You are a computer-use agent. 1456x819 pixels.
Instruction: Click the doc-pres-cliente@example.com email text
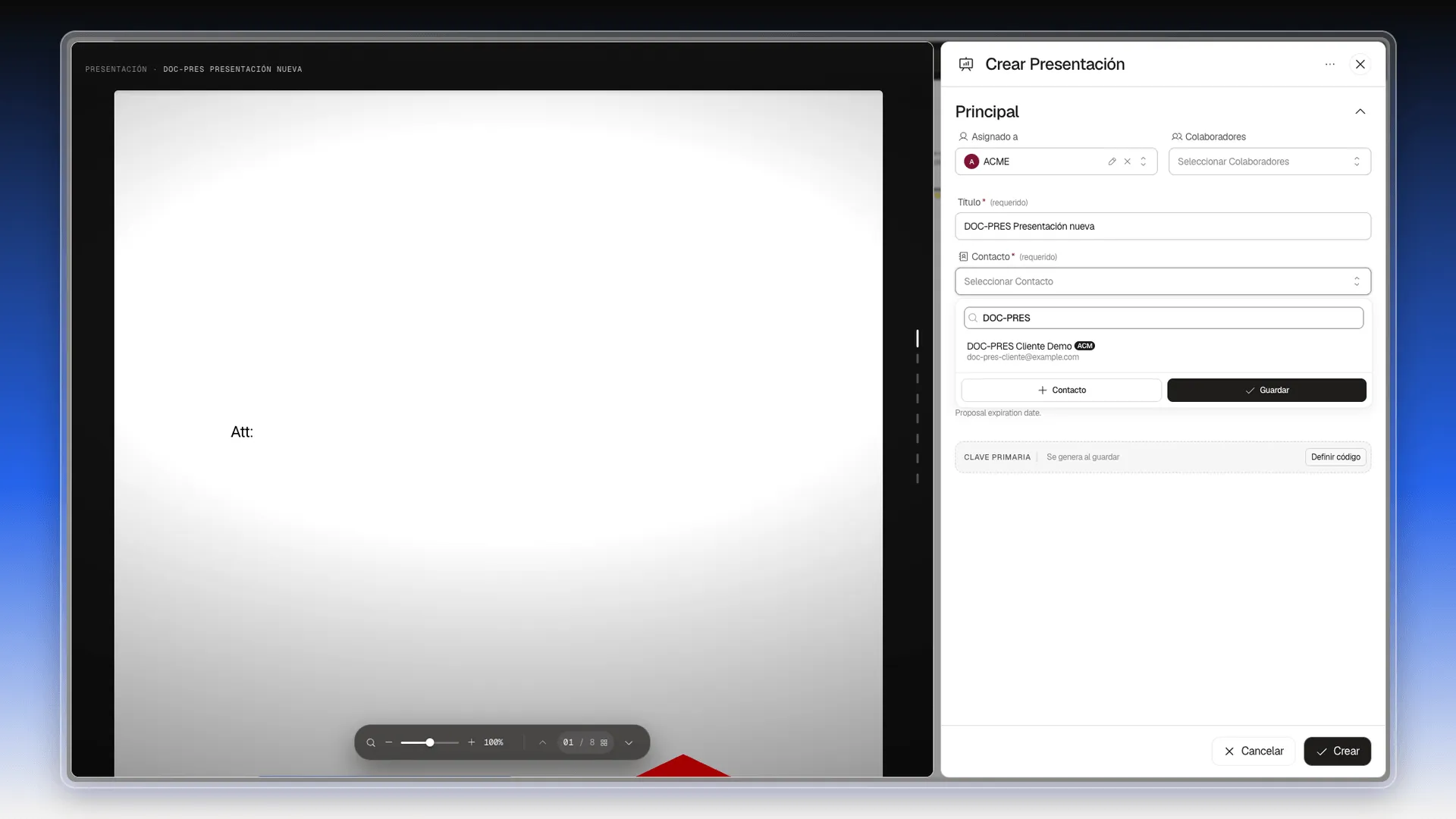click(1022, 357)
